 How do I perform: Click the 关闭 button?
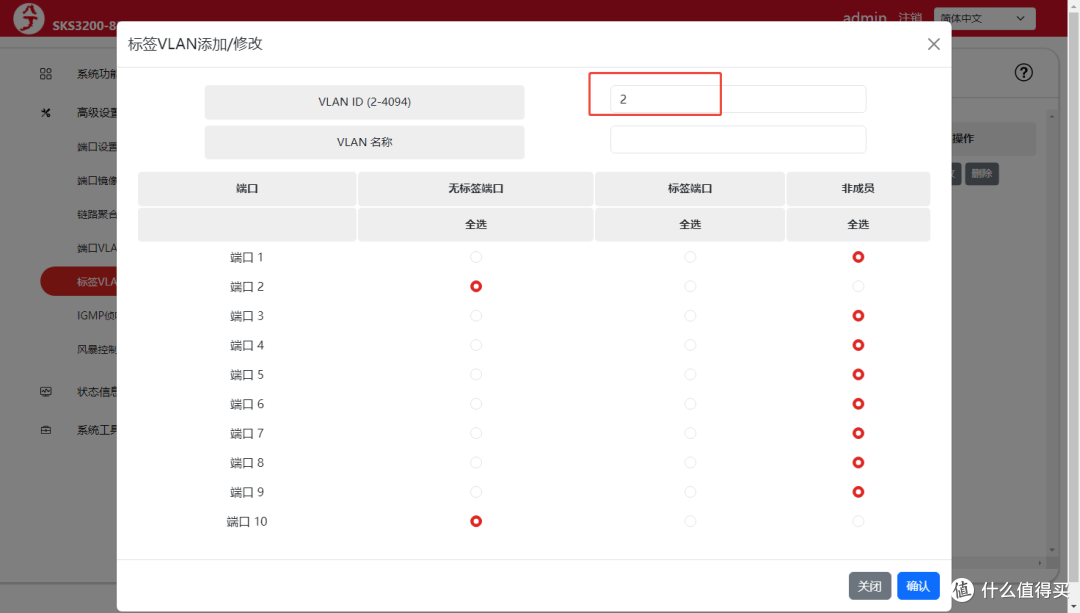click(x=869, y=586)
